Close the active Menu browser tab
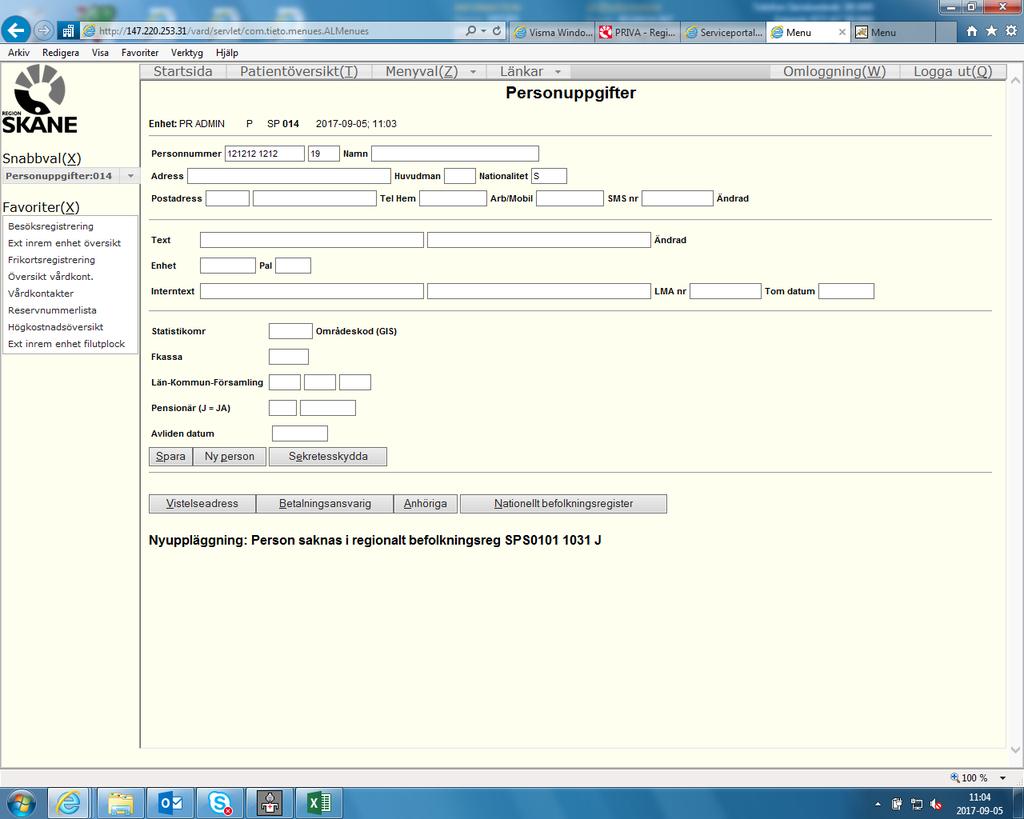 [842, 32]
